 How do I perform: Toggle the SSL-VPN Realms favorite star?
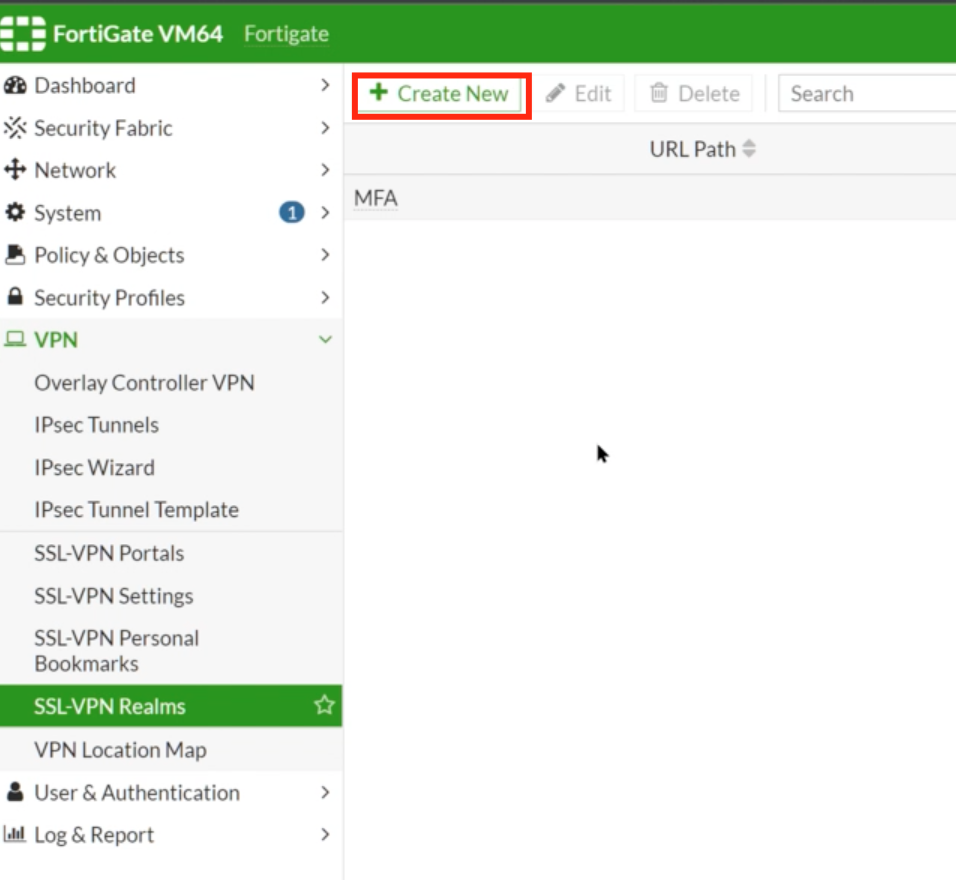point(325,706)
